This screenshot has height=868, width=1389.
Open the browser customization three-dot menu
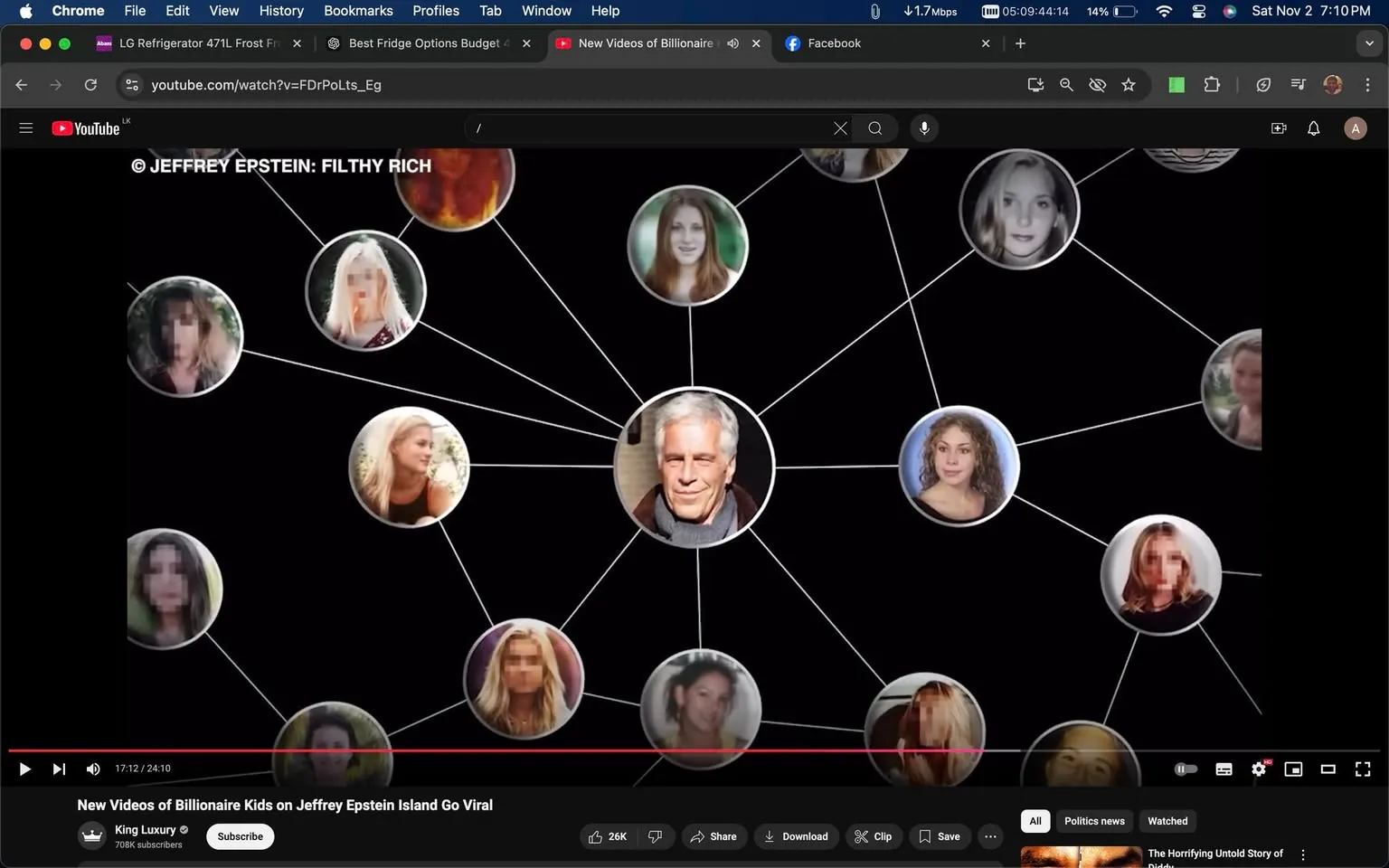point(1368,84)
